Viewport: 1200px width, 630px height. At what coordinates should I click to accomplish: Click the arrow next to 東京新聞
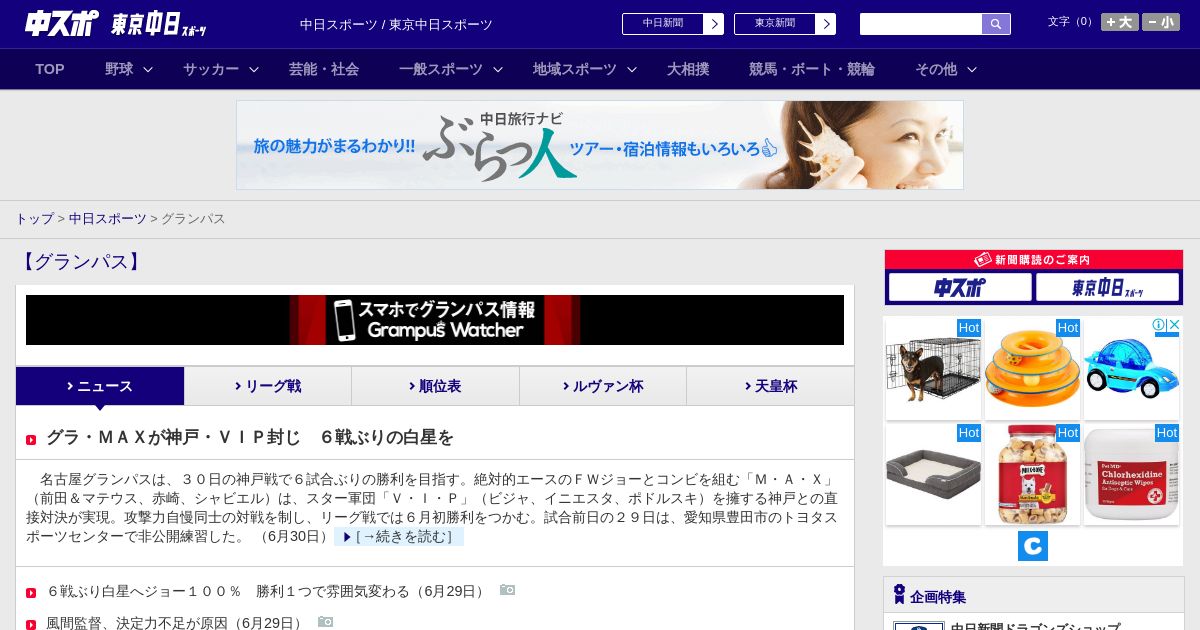[x=826, y=24]
